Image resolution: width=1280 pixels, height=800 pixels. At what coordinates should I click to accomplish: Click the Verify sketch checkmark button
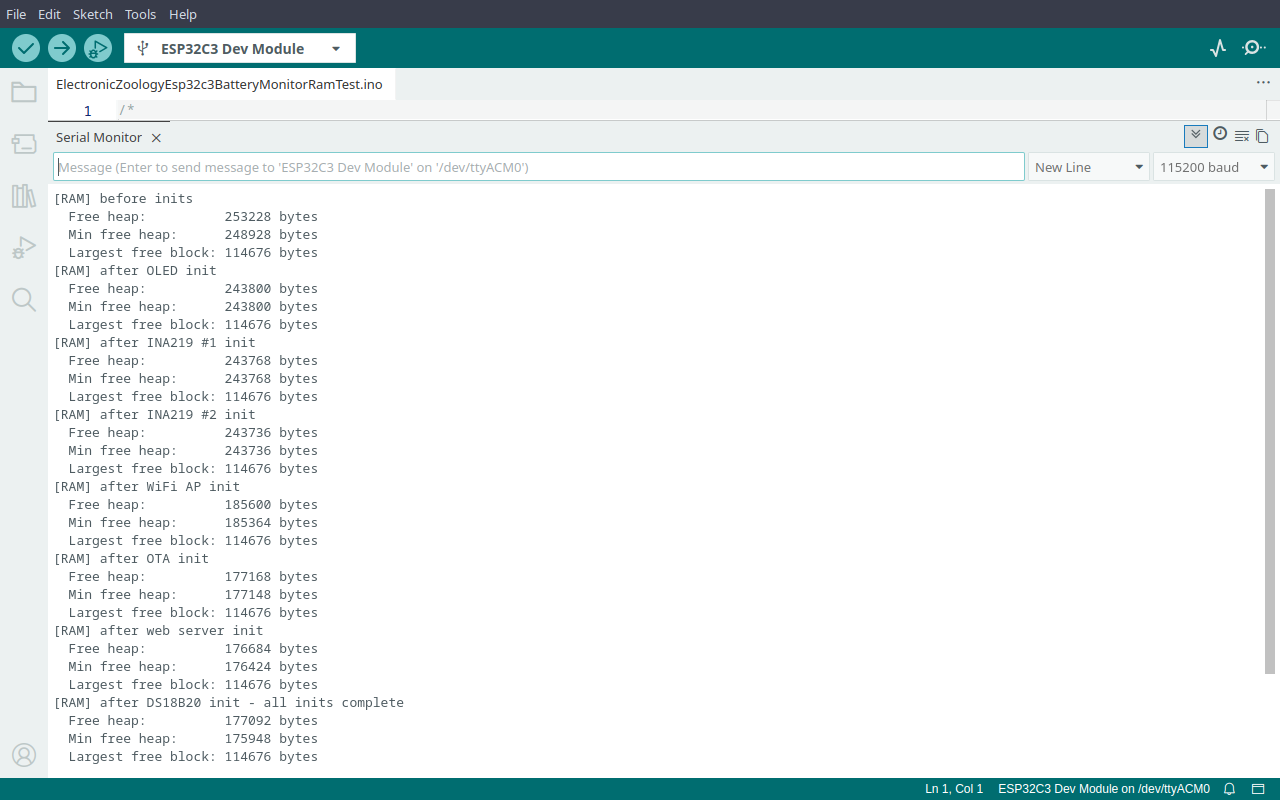click(26, 48)
